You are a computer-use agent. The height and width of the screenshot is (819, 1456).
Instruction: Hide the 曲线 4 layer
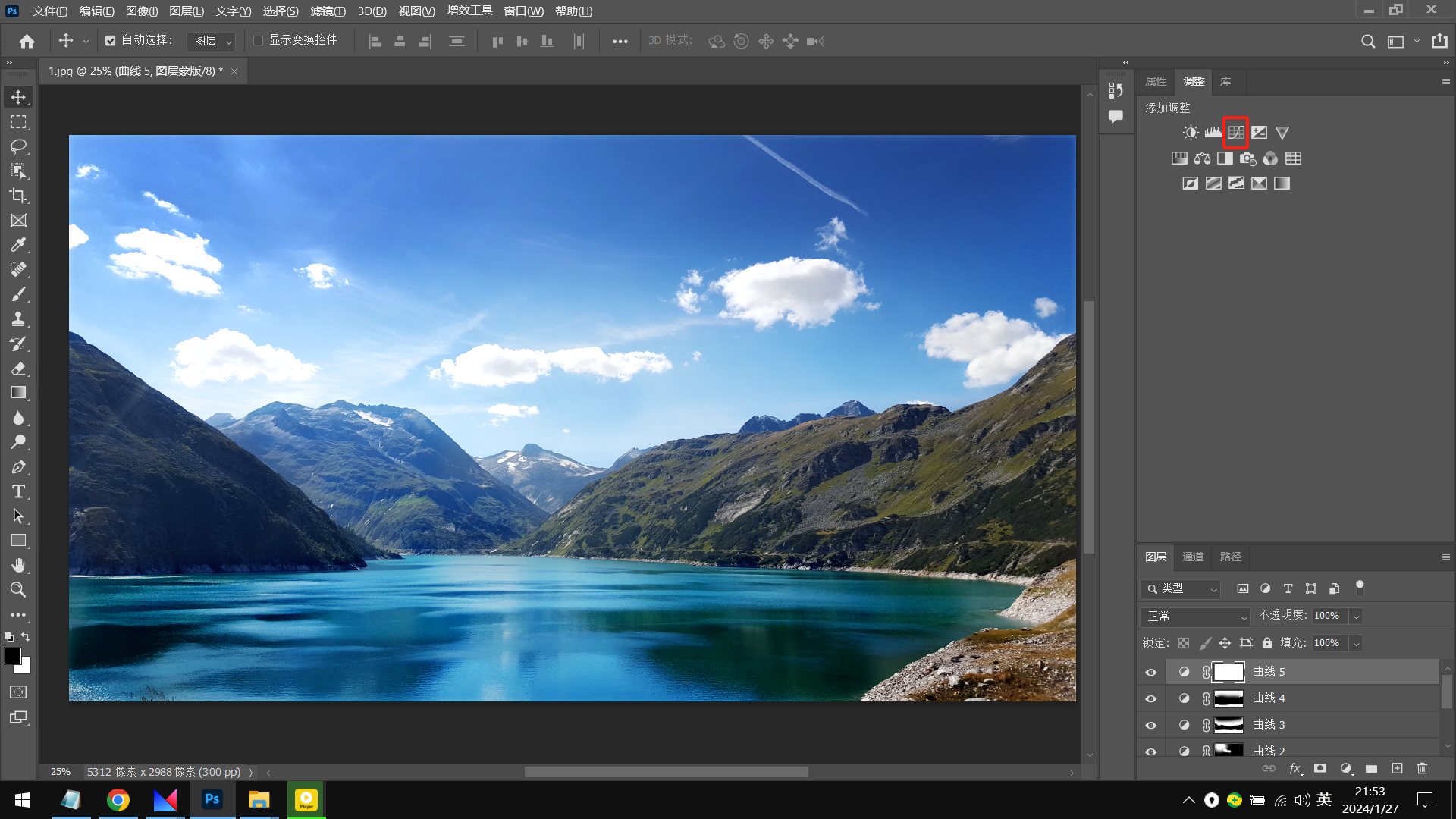(x=1150, y=699)
